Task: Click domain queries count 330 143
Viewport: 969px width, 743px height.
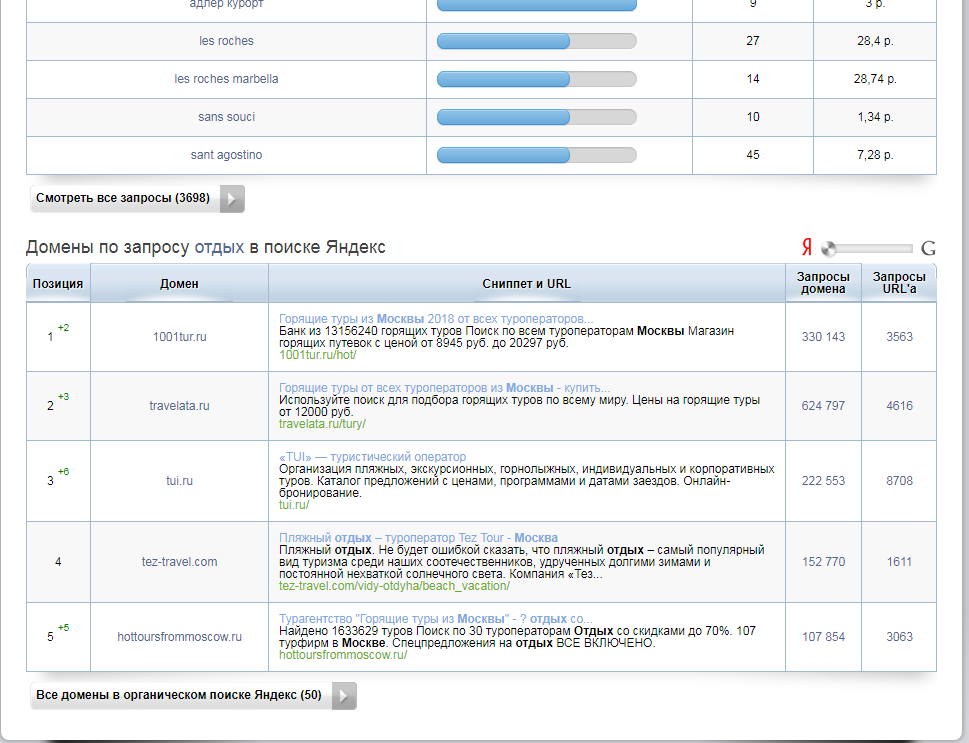Action: (823, 337)
